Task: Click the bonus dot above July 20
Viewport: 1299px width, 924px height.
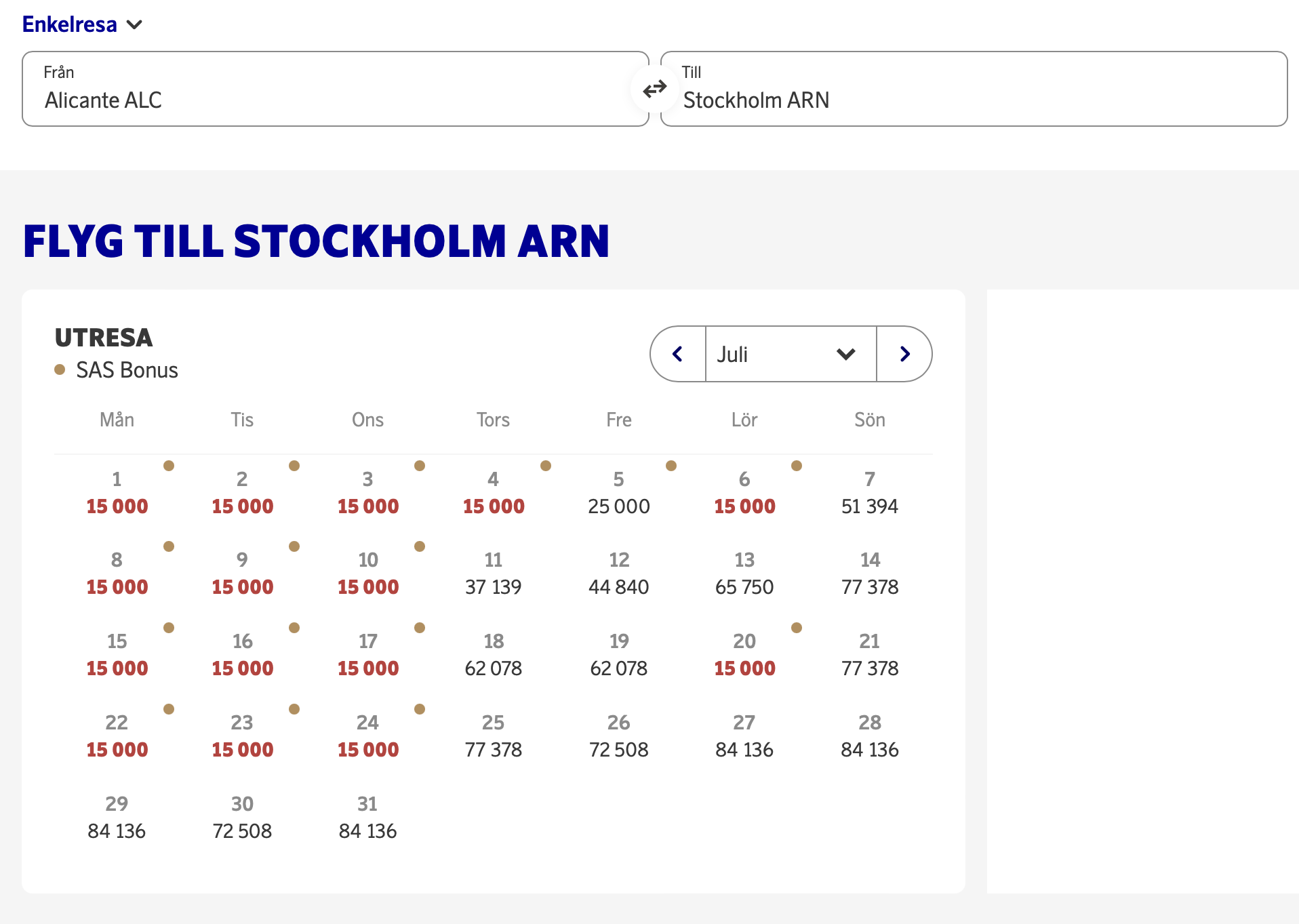Action: coord(797,628)
